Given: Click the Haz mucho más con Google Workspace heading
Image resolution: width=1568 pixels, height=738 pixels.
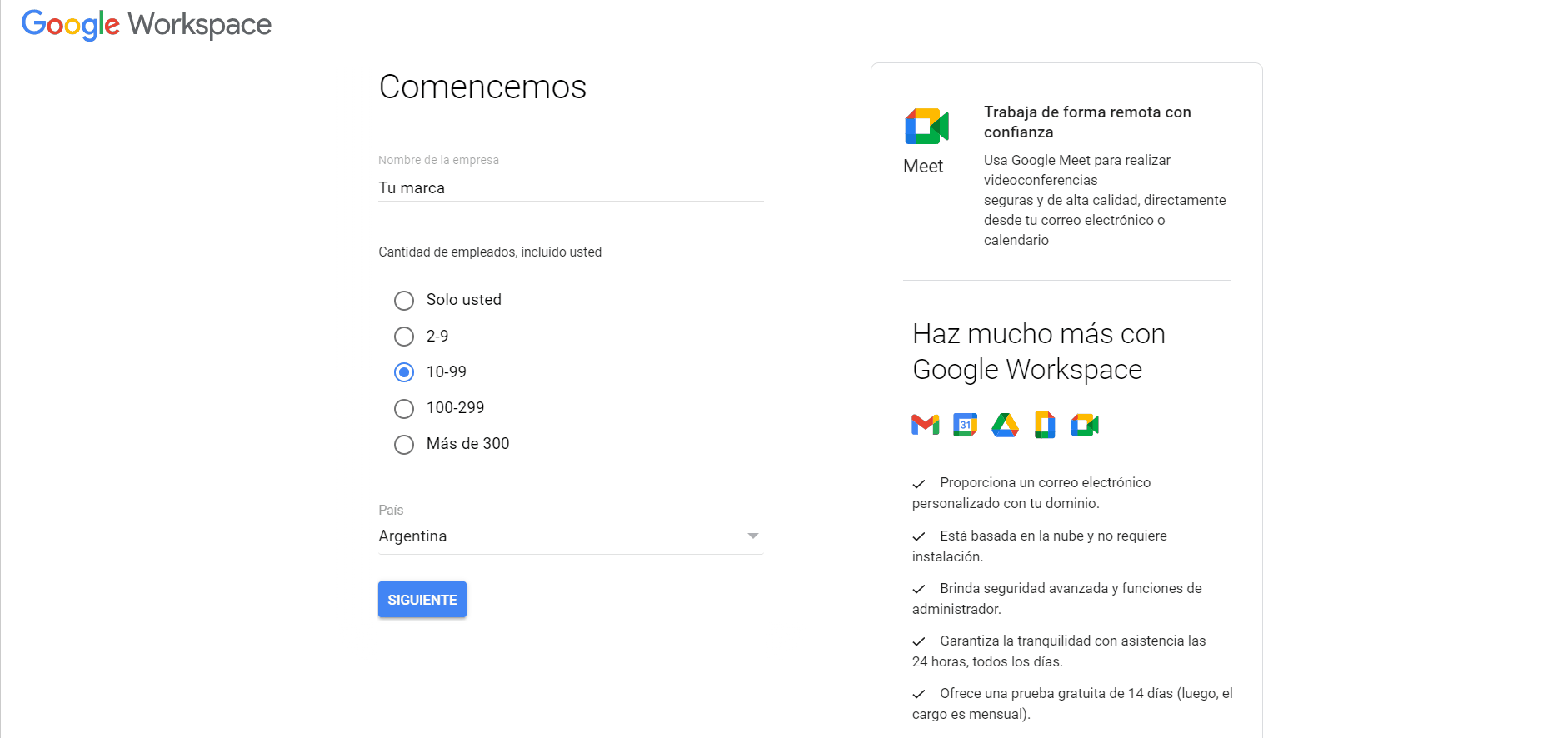Looking at the screenshot, I should tap(1039, 352).
